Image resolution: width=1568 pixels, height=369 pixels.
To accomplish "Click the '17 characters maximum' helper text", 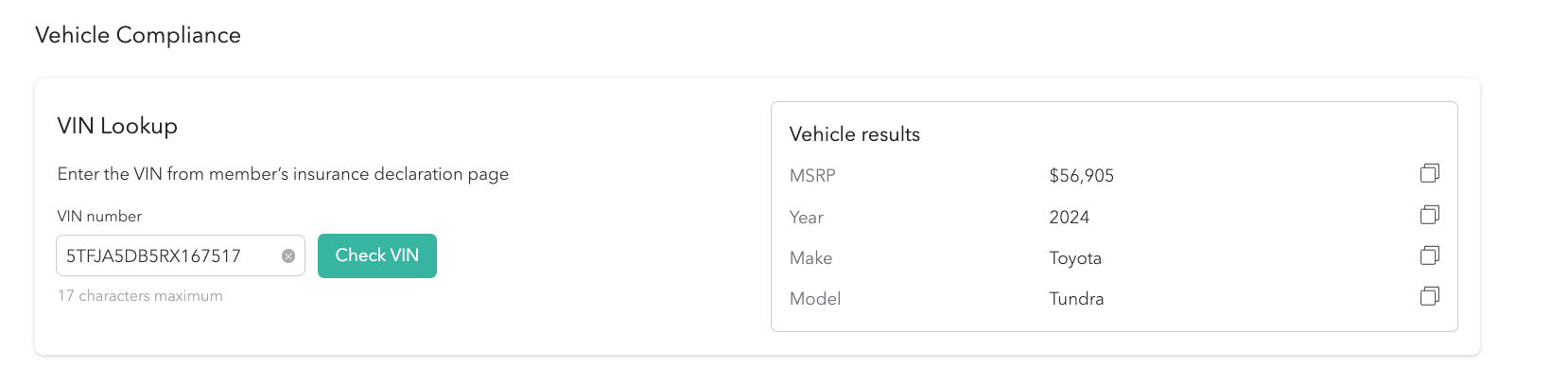I will [x=140, y=296].
